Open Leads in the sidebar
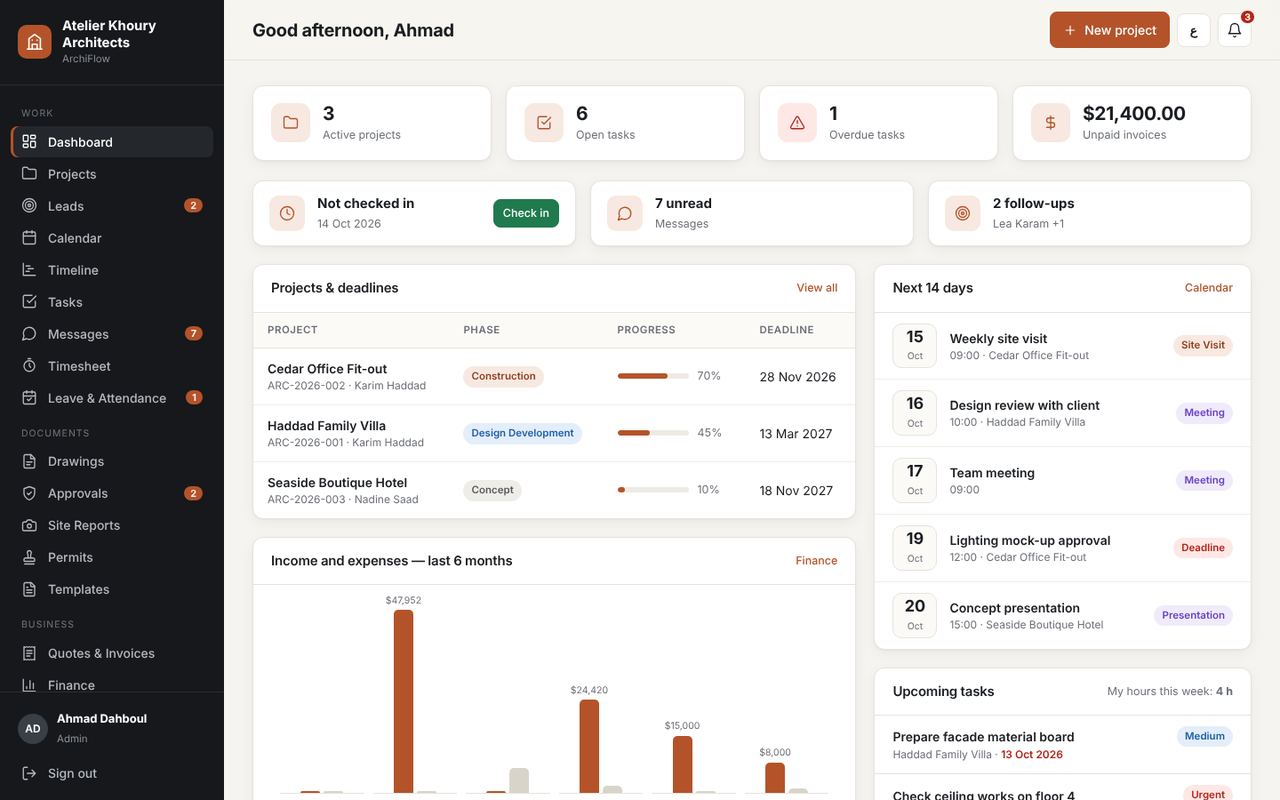Screen dimensions: 1280x800 click(112, 206)
